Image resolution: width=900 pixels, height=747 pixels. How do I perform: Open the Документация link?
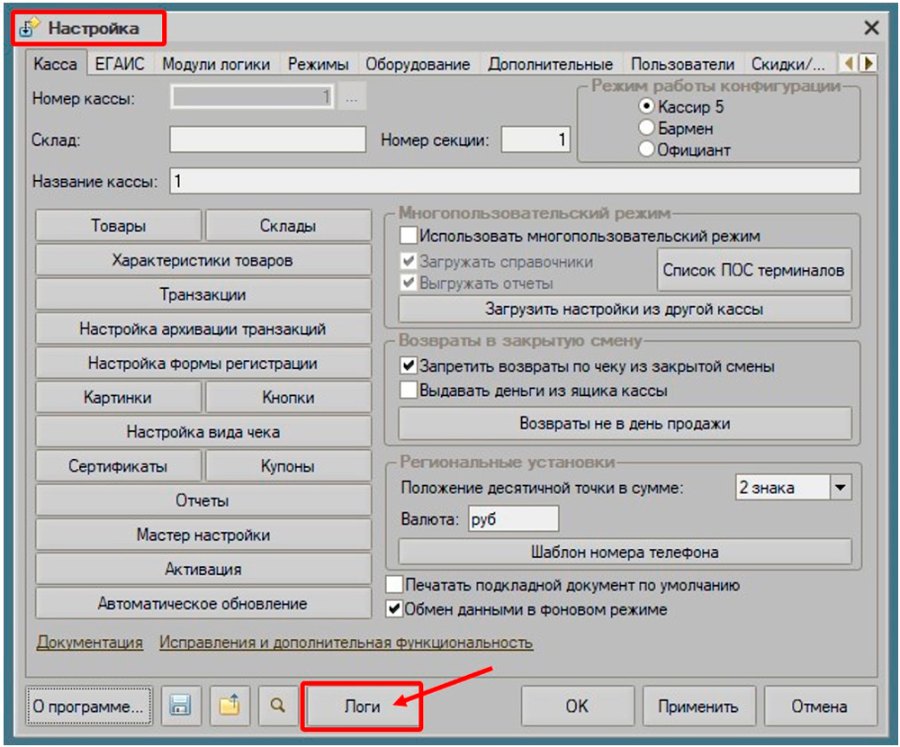tap(90, 642)
